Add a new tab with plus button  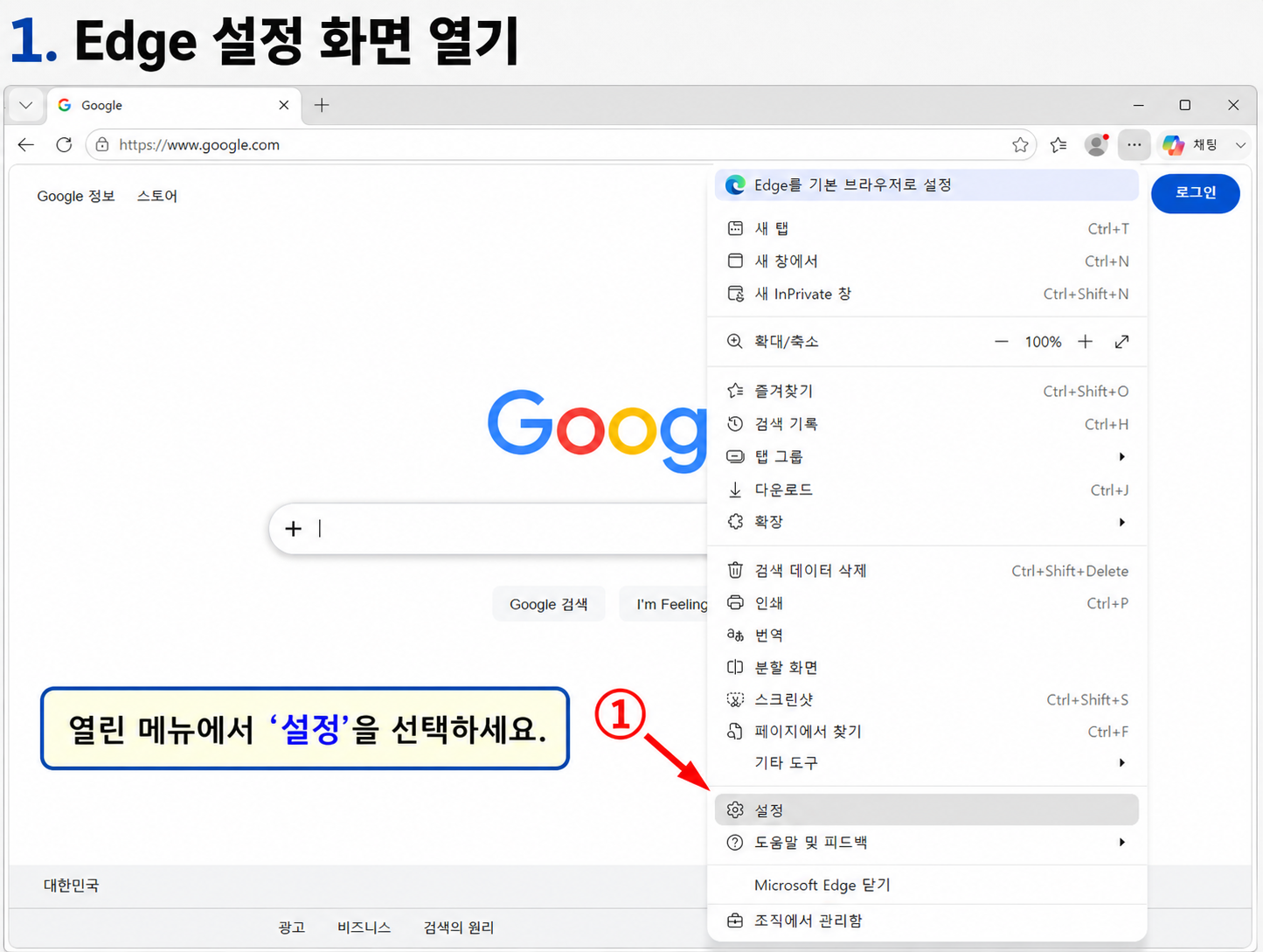click(x=322, y=105)
